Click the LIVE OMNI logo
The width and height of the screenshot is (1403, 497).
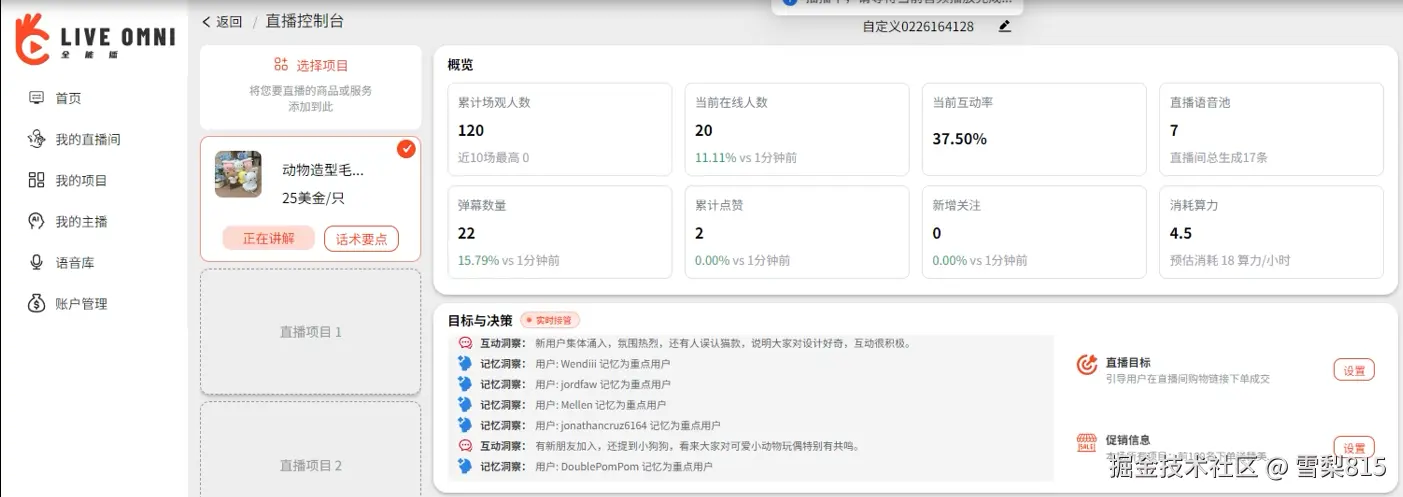pyautogui.click(x=95, y=39)
